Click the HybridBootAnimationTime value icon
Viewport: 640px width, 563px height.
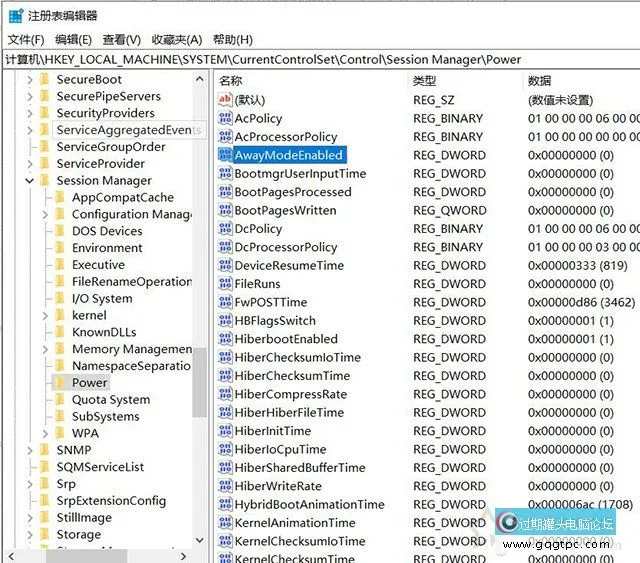point(225,504)
